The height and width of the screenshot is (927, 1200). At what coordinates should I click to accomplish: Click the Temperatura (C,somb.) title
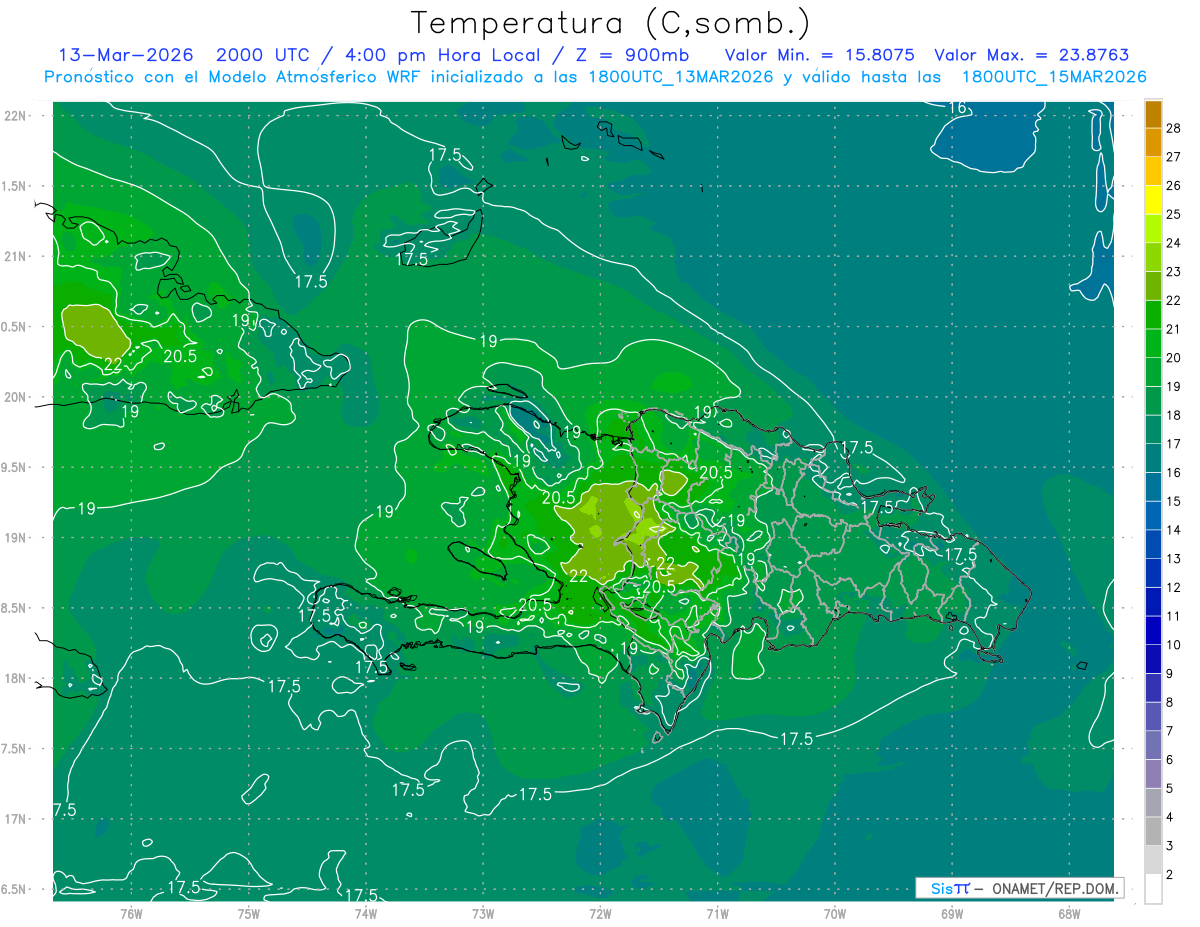[x=610, y=22]
